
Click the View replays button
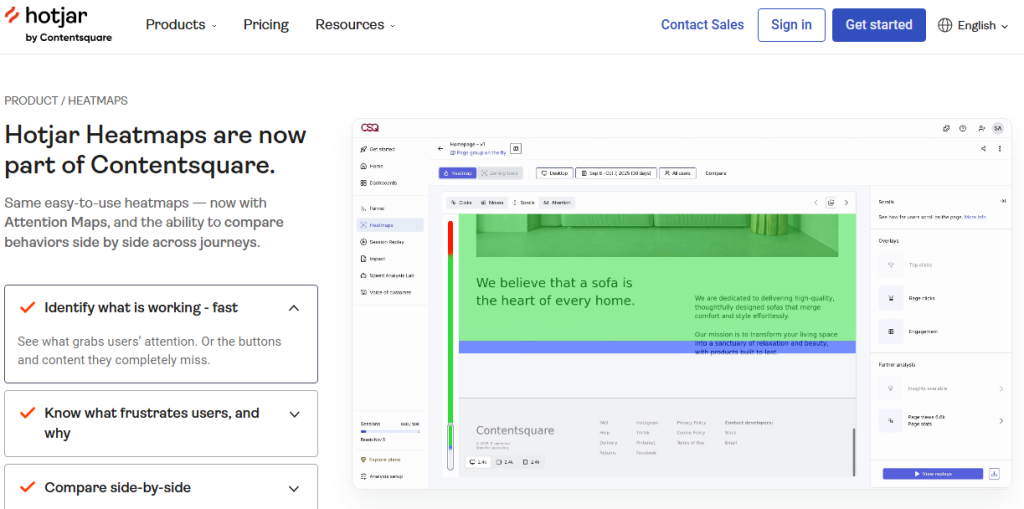933,474
